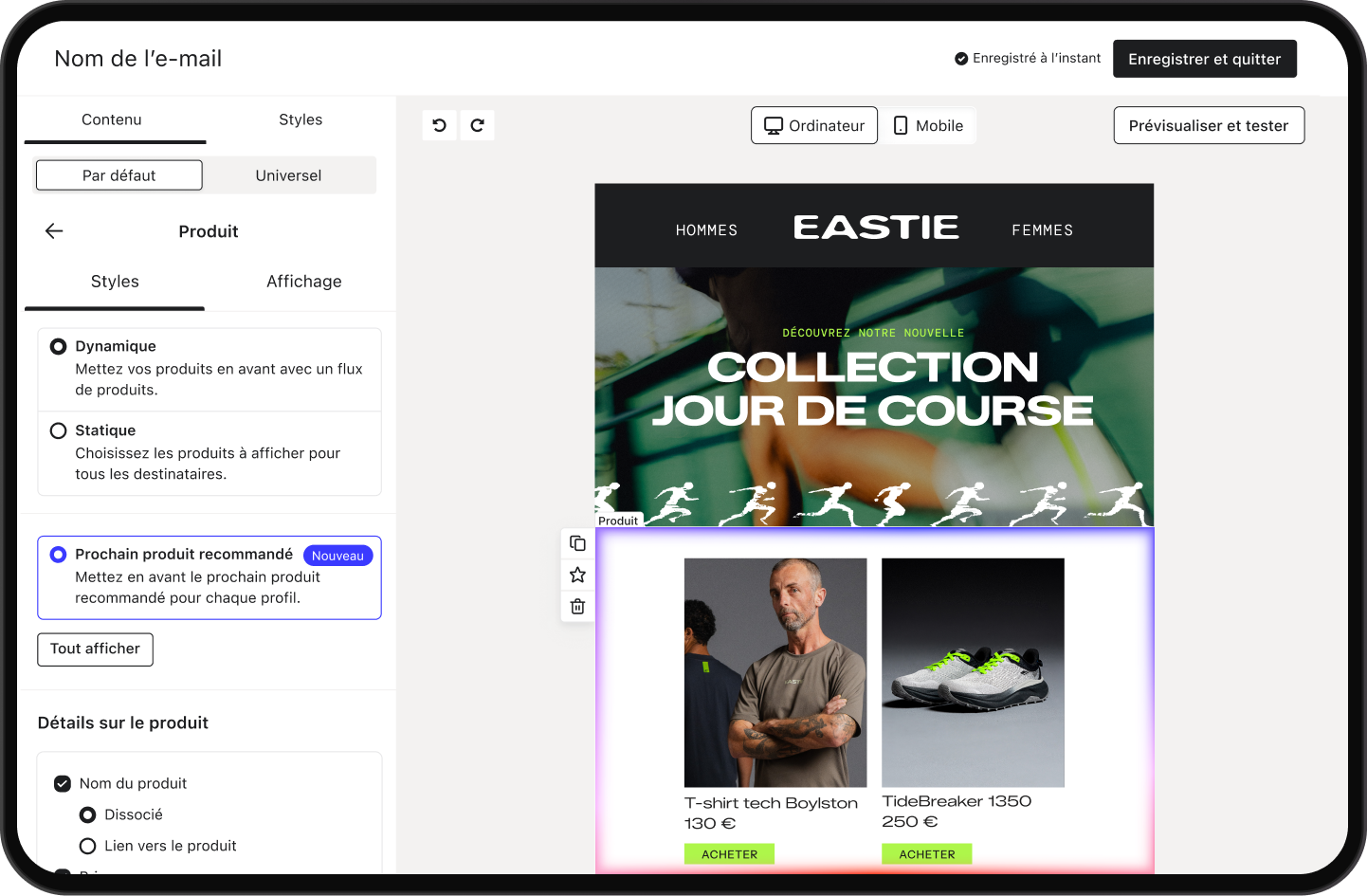1367x896 pixels.
Task: Click Enregistrer et quitter button
Action: click(1204, 59)
